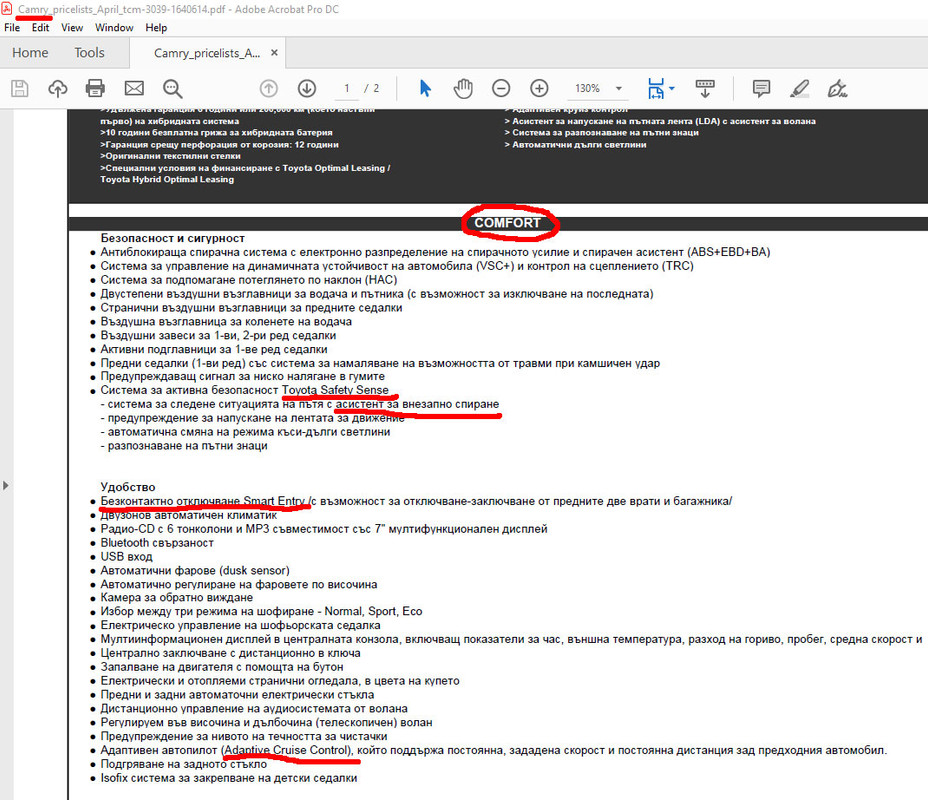This screenshot has height=800, width=928.
Task: Print the document with printer icon
Action: pos(95,89)
